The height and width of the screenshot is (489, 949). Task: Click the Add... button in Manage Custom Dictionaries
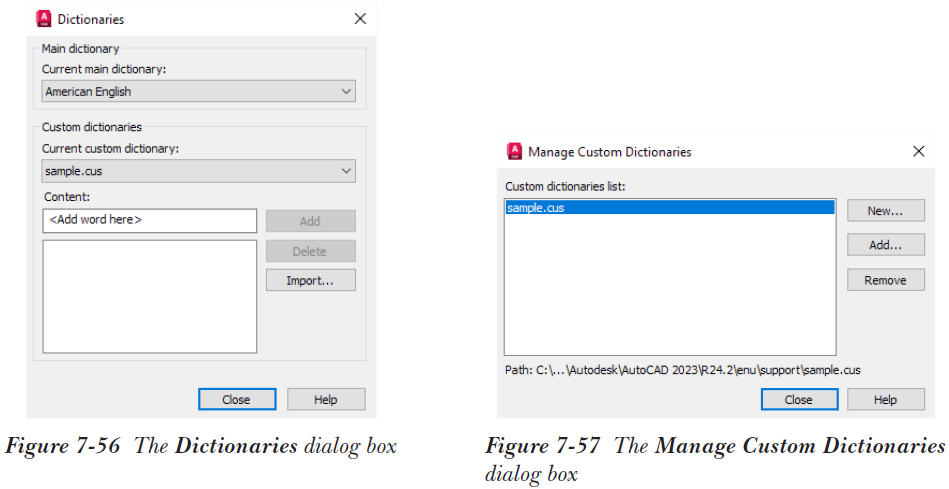click(885, 245)
